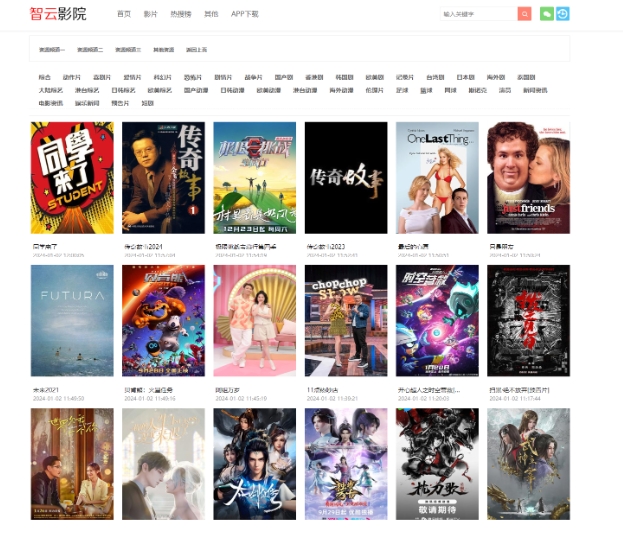Image resolution: width=623 pixels, height=541 pixels.
Task: Filter by 足球 category
Action: click(402, 91)
